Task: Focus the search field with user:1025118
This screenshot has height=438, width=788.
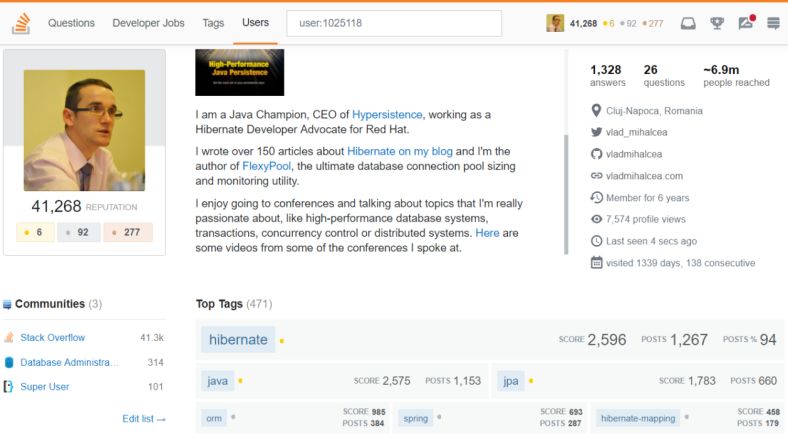Action: 394,23
